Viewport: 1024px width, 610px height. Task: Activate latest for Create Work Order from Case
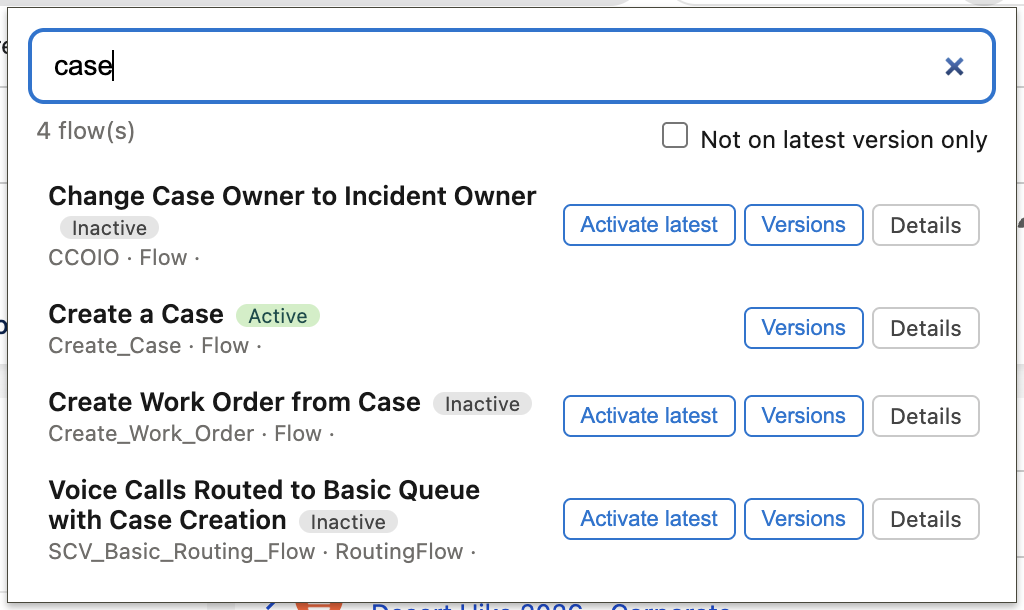pos(649,416)
